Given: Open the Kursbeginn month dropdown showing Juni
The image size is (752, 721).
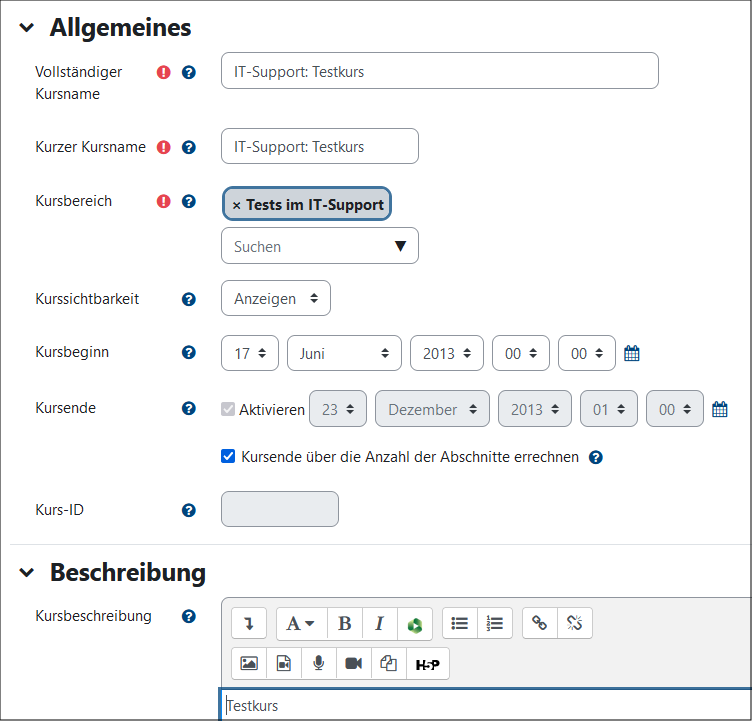Looking at the screenshot, I should click(x=343, y=353).
